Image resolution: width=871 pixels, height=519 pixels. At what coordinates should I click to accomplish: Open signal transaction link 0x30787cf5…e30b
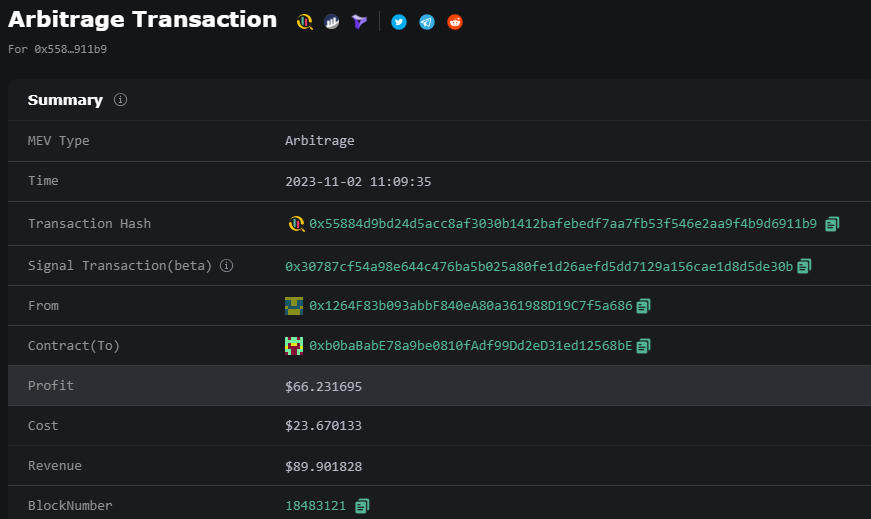(x=539, y=266)
